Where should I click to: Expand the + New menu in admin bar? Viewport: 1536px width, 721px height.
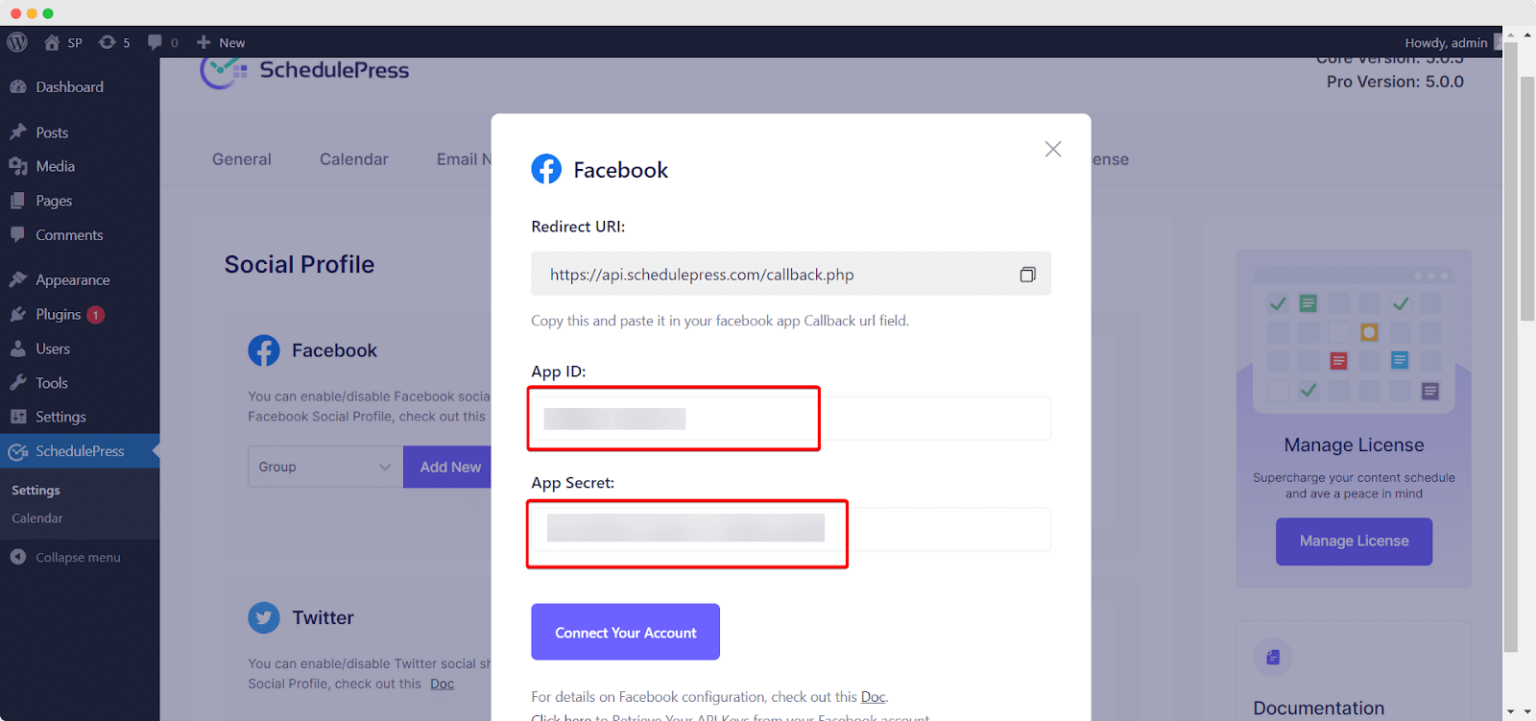pyautogui.click(x=220, y=42)
